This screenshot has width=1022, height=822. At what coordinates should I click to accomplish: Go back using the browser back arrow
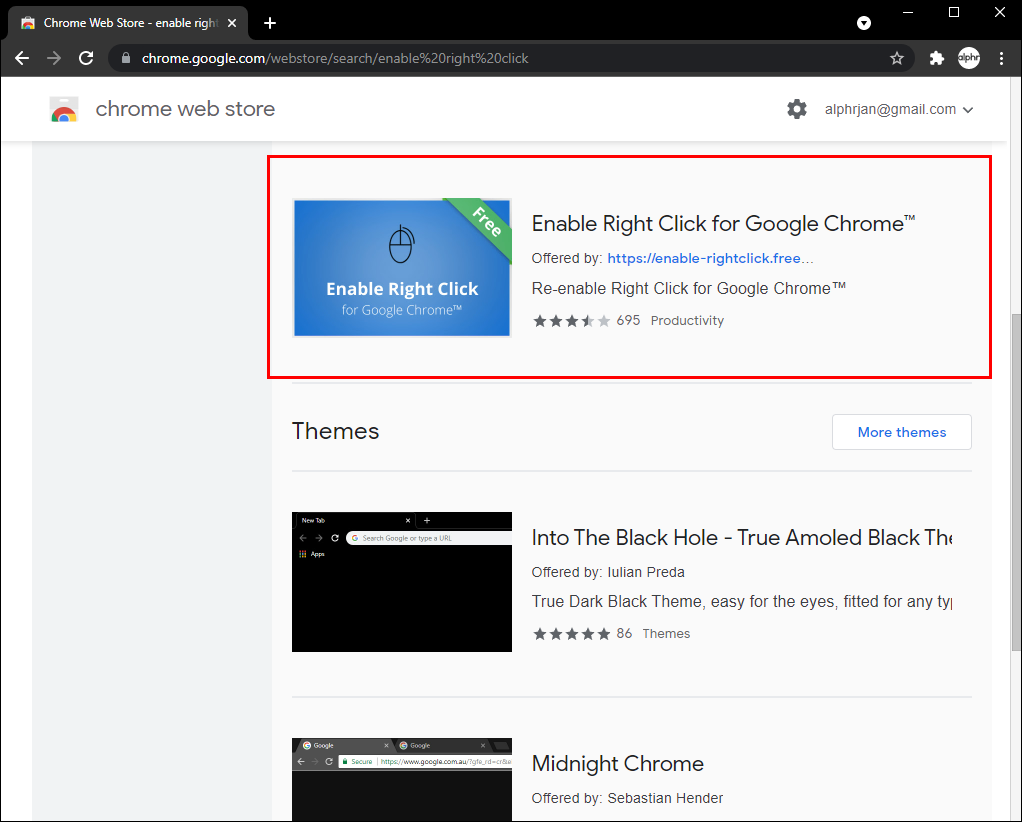click(x=22, y=58)
